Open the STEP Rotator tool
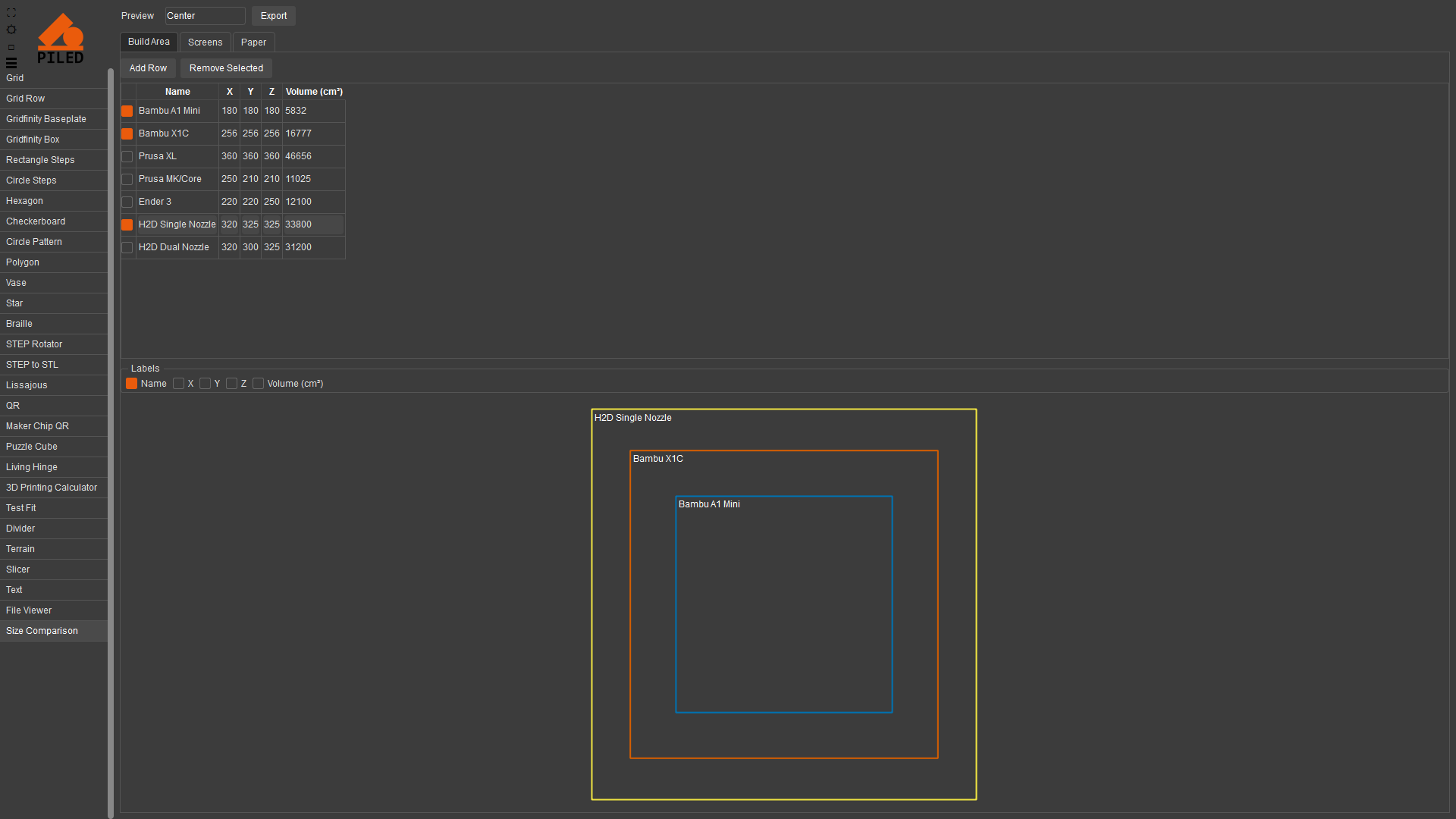Image resolution: width=1456 pixels, height=819 pixels. 54,344
